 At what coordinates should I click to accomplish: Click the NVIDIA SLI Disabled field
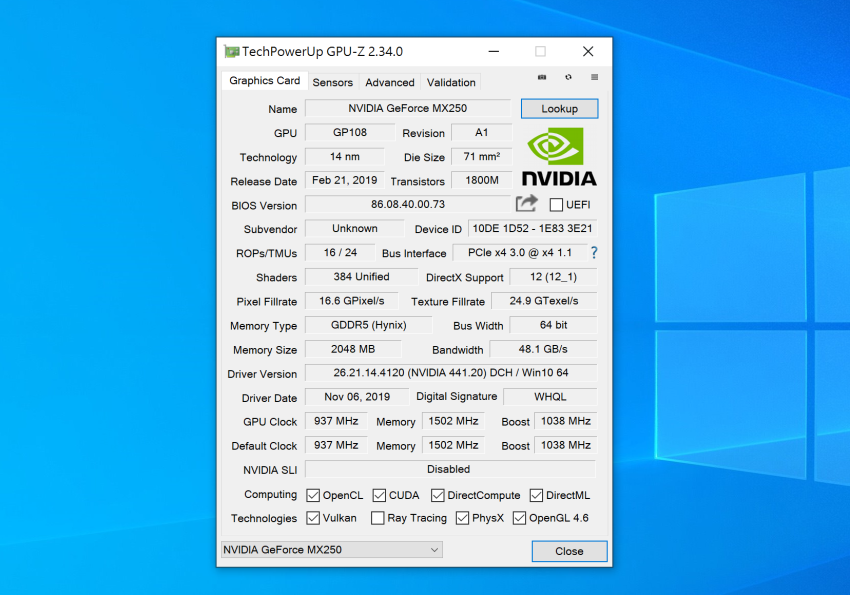(450, 469)
